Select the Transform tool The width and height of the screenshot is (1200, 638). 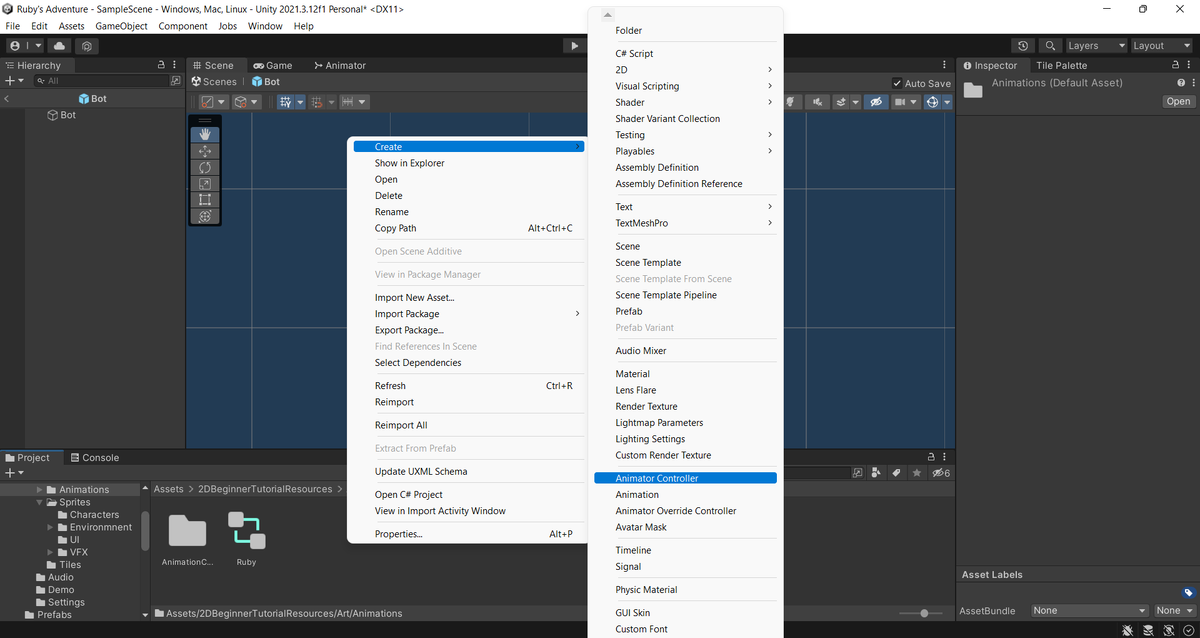(205, 216)
